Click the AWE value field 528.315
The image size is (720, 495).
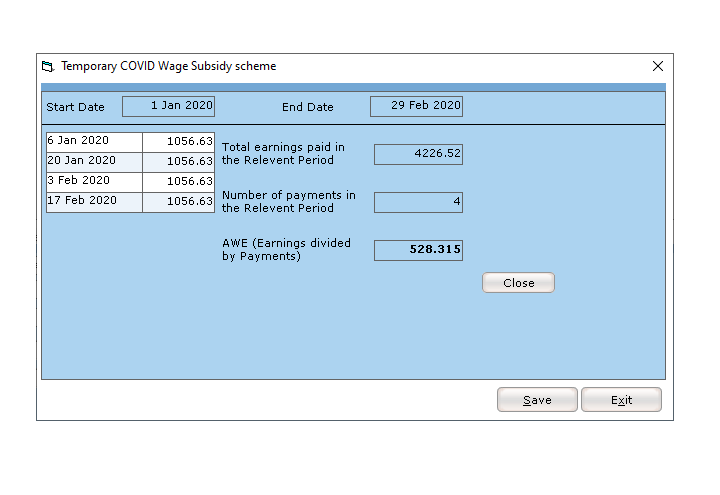pos(418,250)
